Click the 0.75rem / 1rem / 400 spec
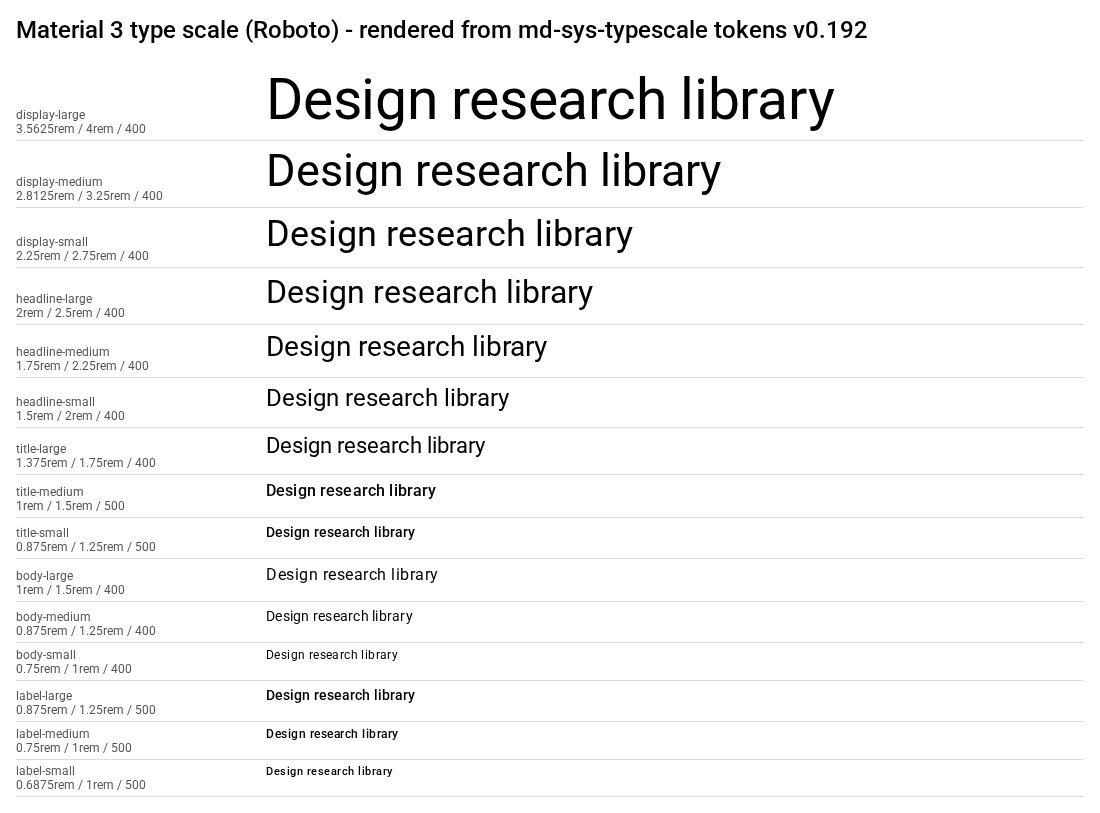 tap(74, 668)
